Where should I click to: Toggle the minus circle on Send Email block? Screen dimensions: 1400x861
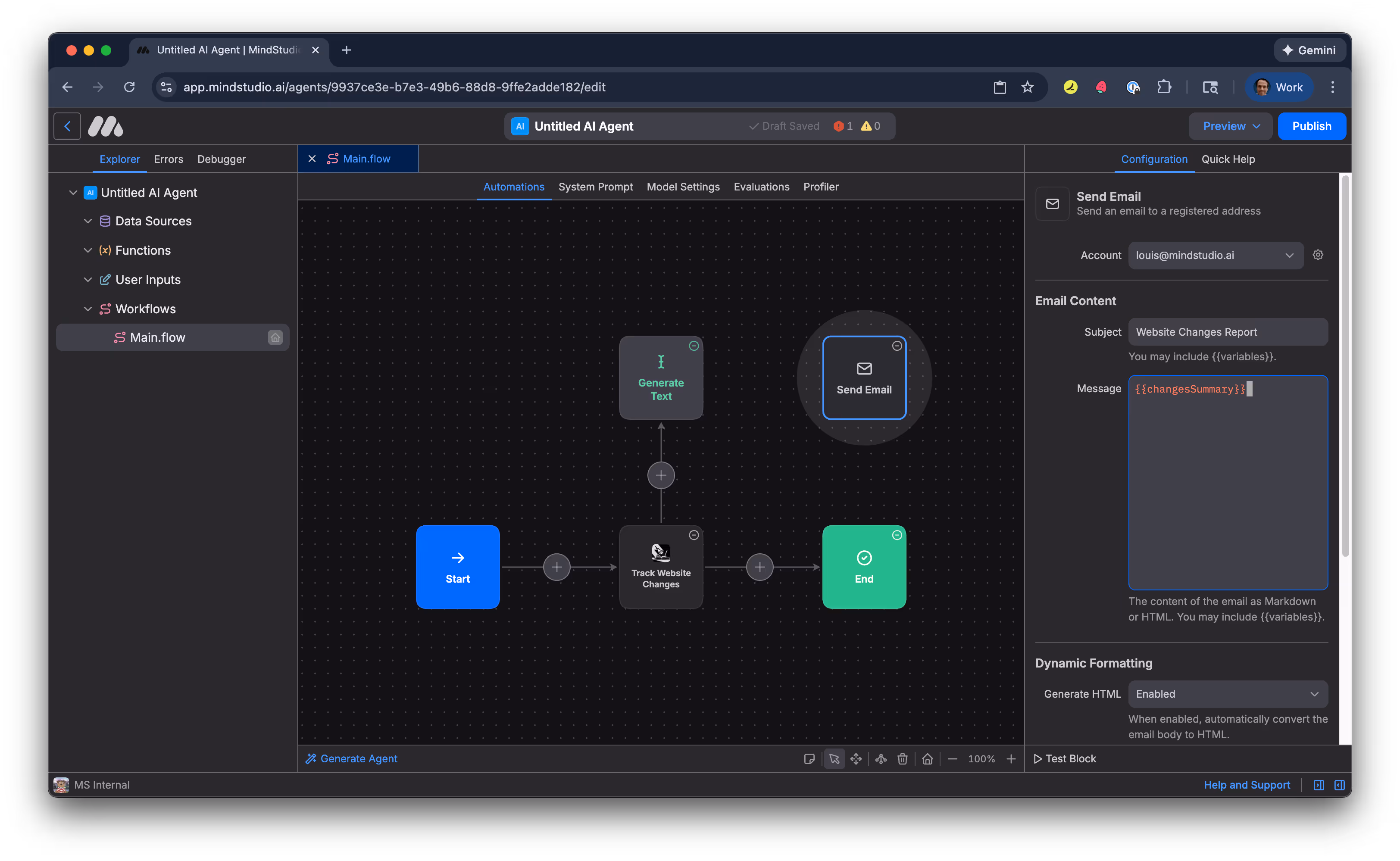point(897,346)
